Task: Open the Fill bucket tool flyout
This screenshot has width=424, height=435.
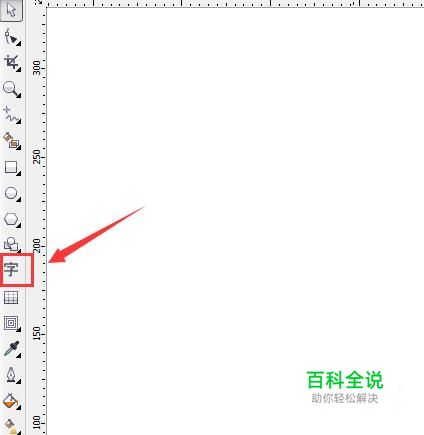Action: coord(19,407)
